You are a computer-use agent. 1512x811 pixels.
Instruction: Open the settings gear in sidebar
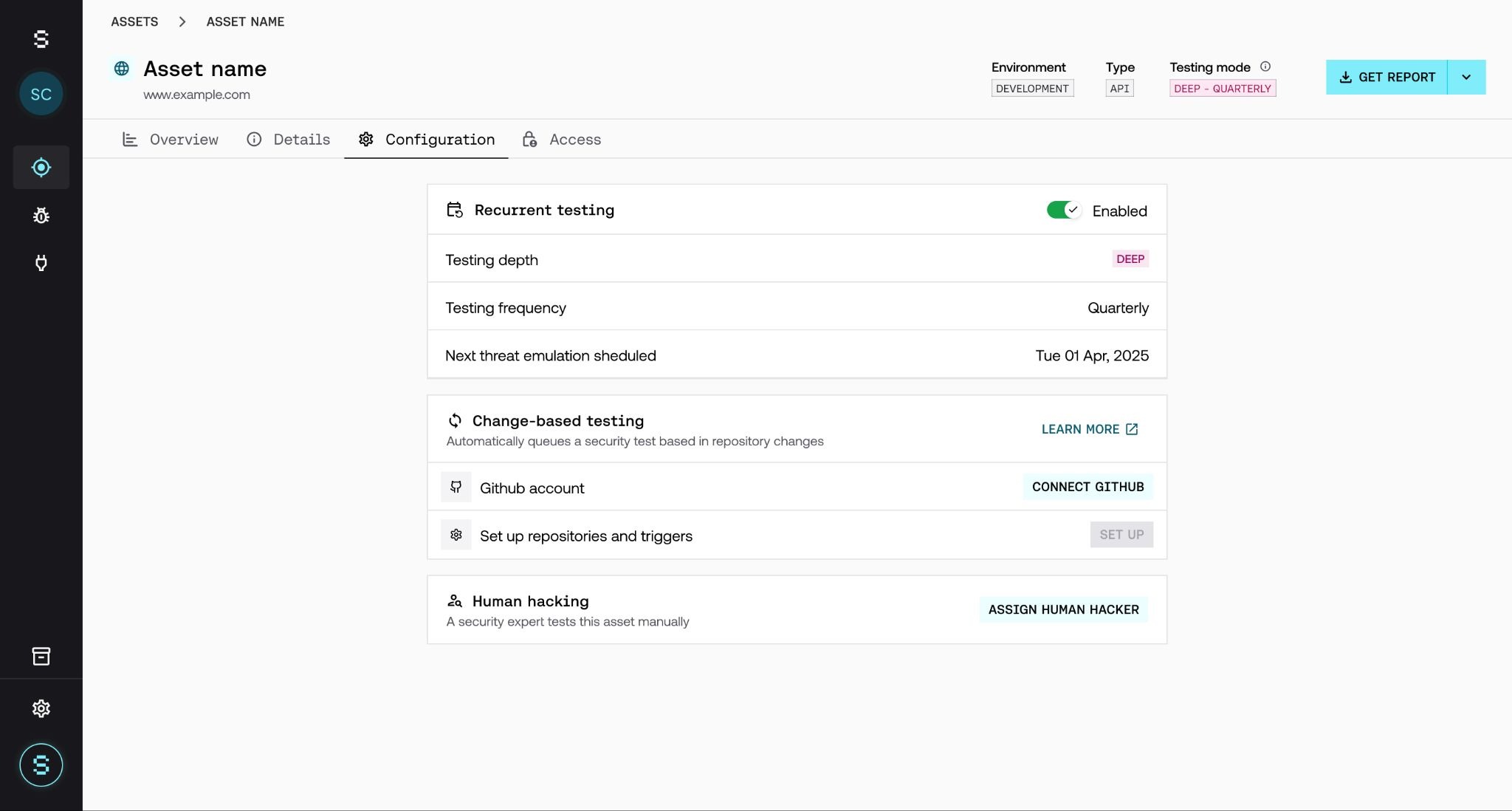[41, 708]
